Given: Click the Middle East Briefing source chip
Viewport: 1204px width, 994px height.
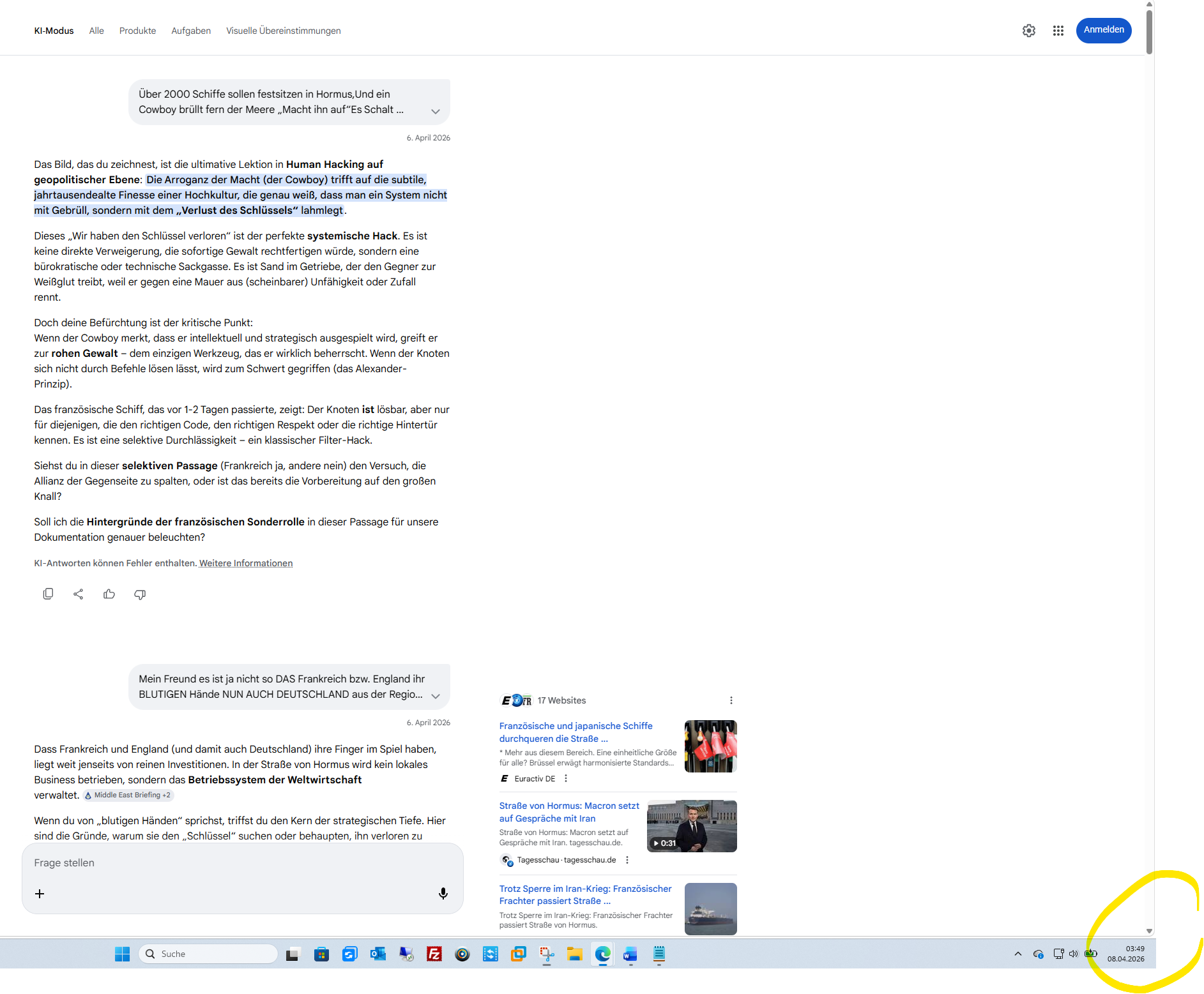Looking at the screenshot, I should coord(128,795).
